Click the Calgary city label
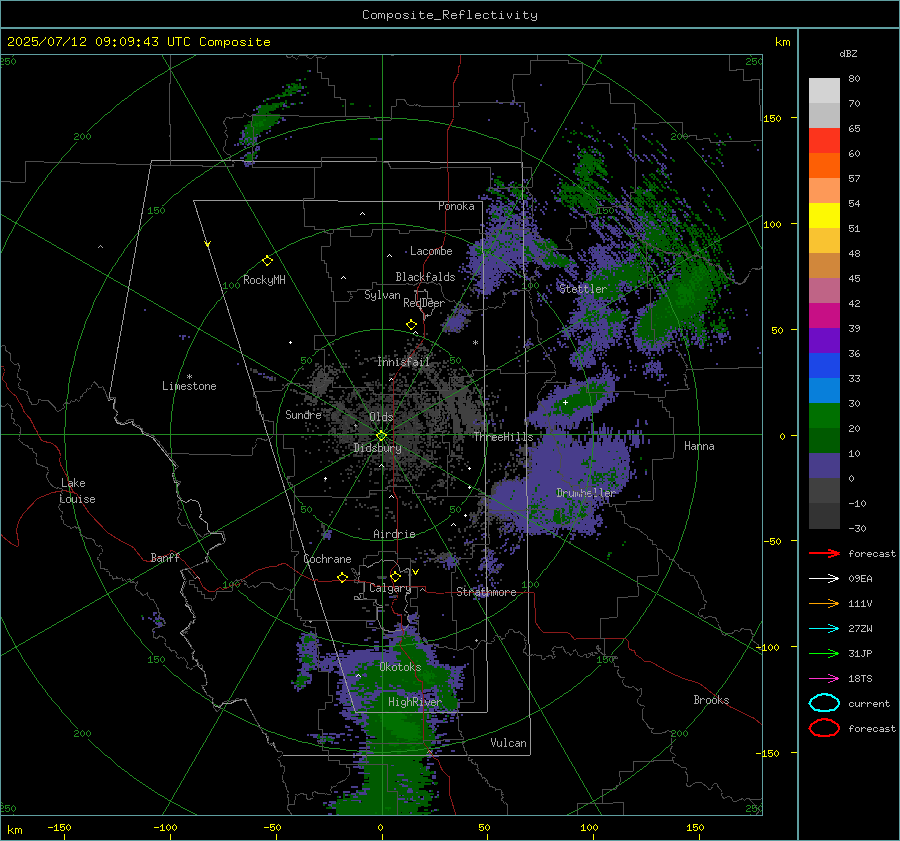The width and height of the screenshot is (900, 841). pos(390,588)
